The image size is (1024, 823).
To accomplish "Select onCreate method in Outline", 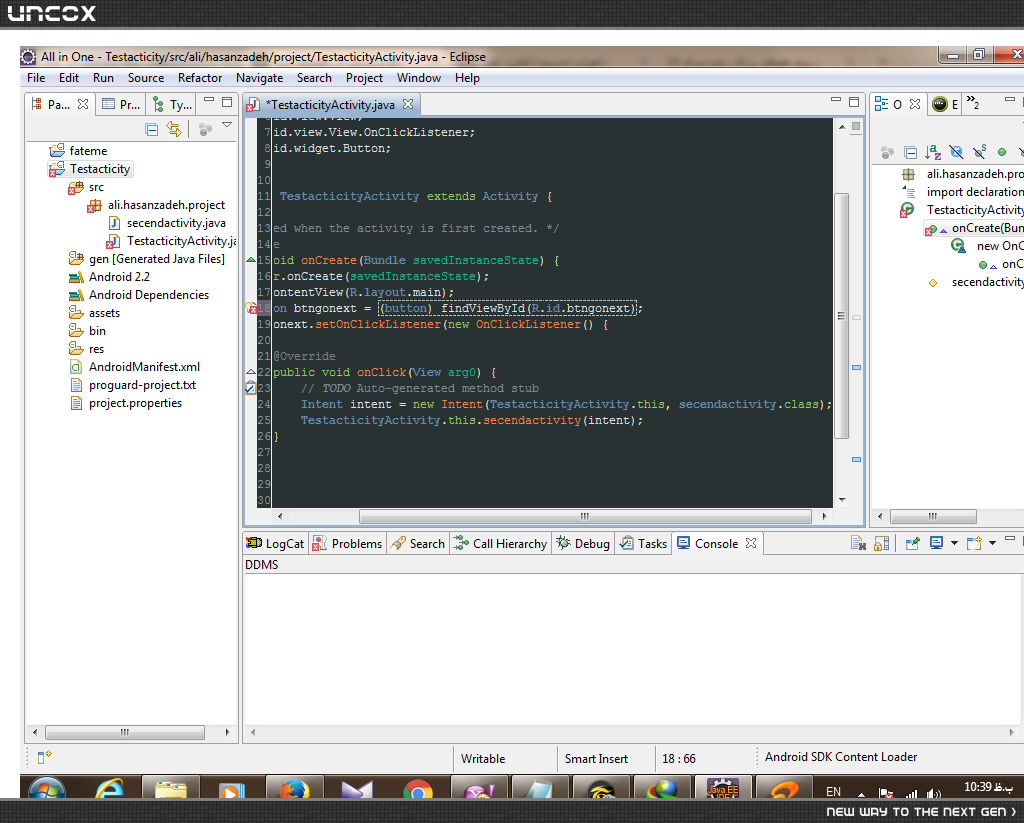I will click(987, 228).
